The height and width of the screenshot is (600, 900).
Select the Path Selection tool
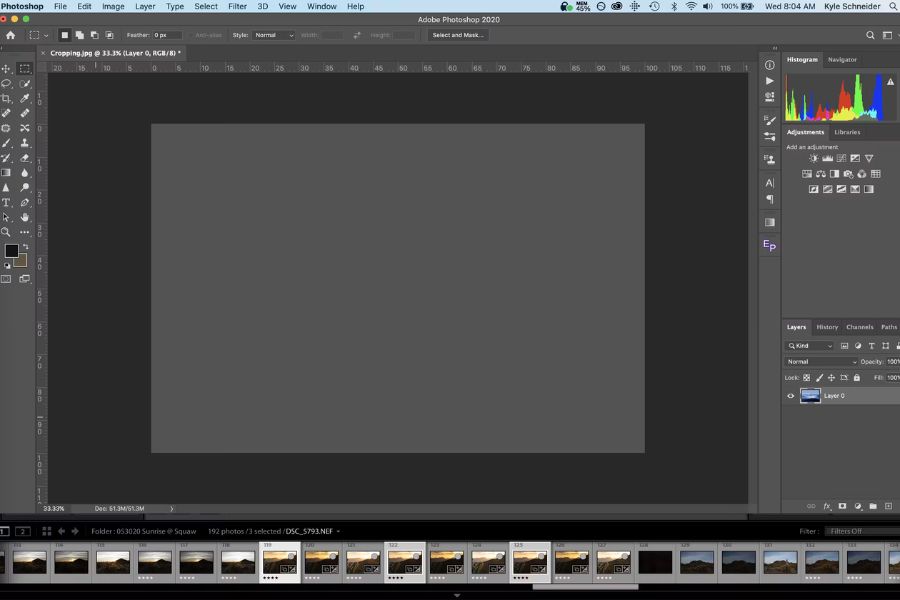[6, 218]
